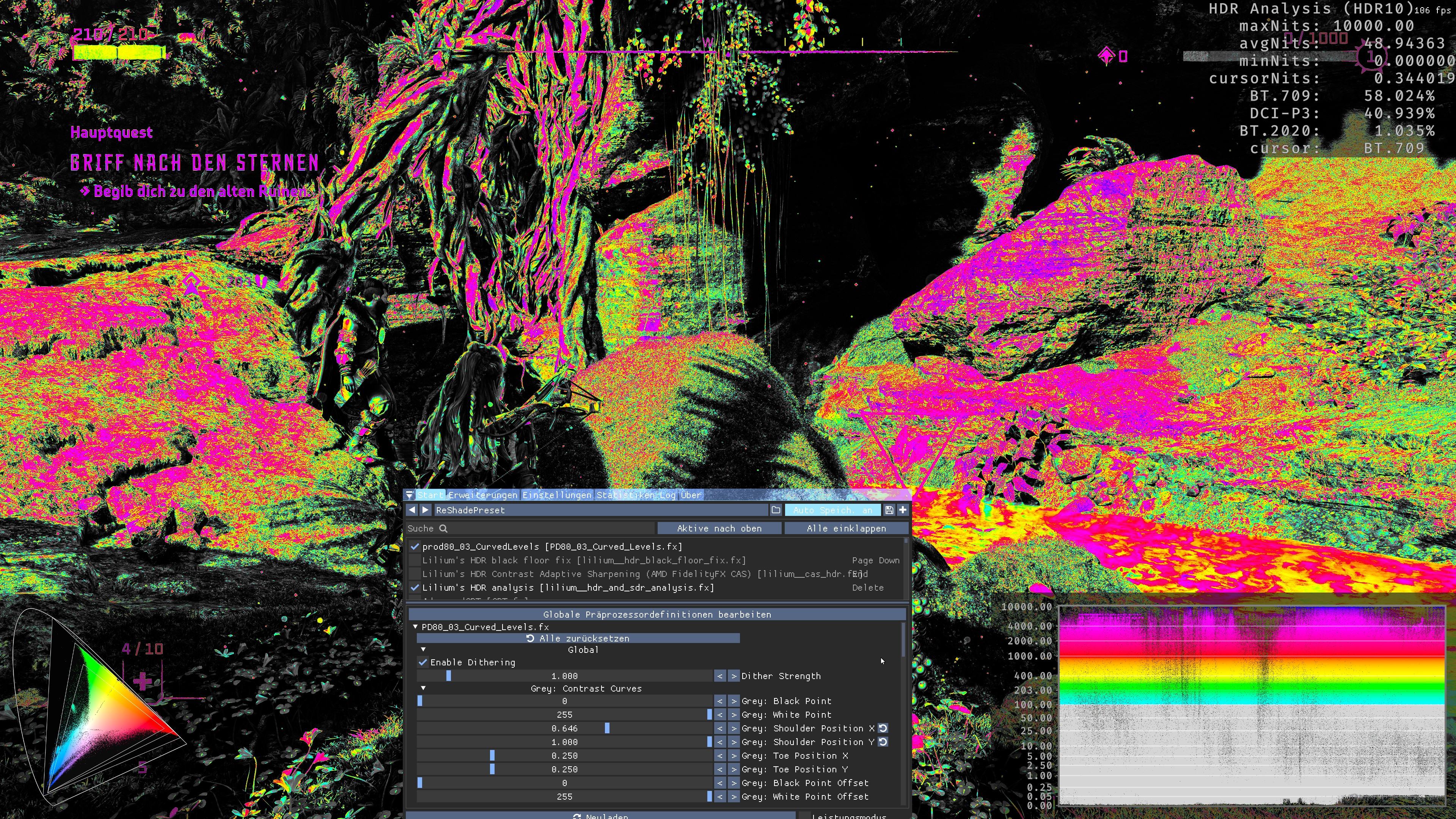Click the Aktive nach oben button
The image size is (1456, 819).
[719, 528]
